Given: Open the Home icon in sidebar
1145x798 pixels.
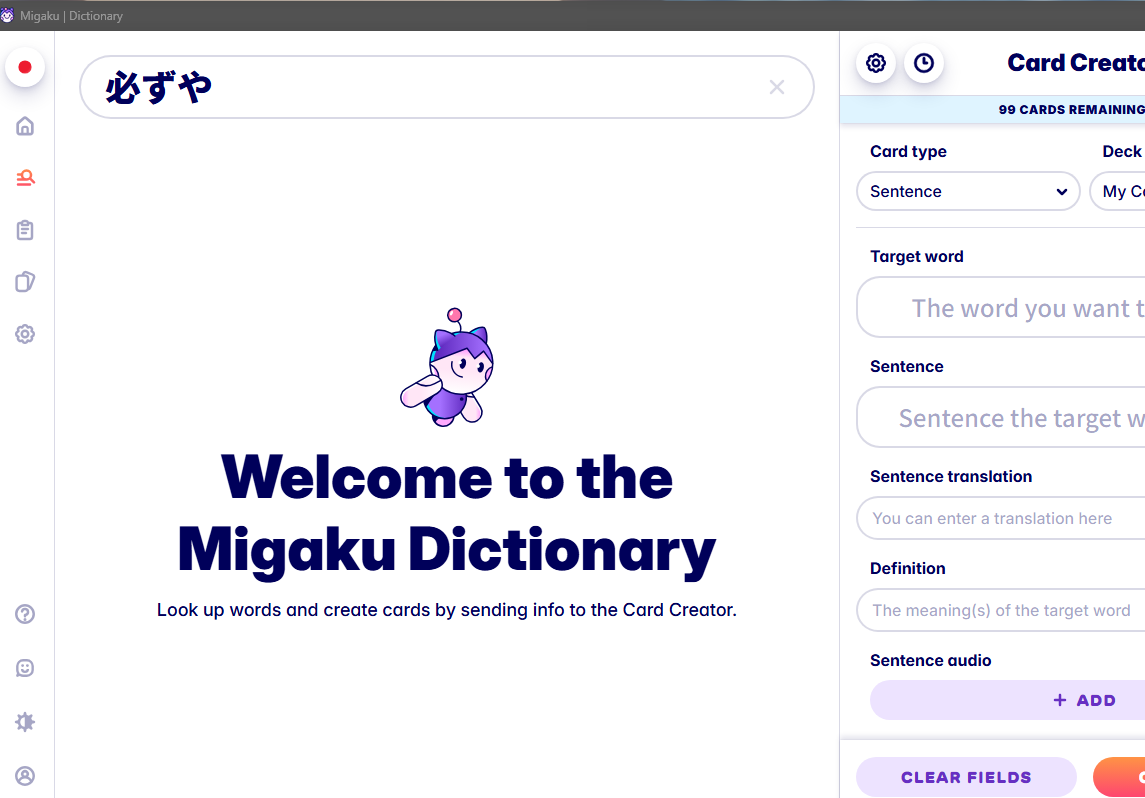Looking at the screenshot, I should [25, 126].
